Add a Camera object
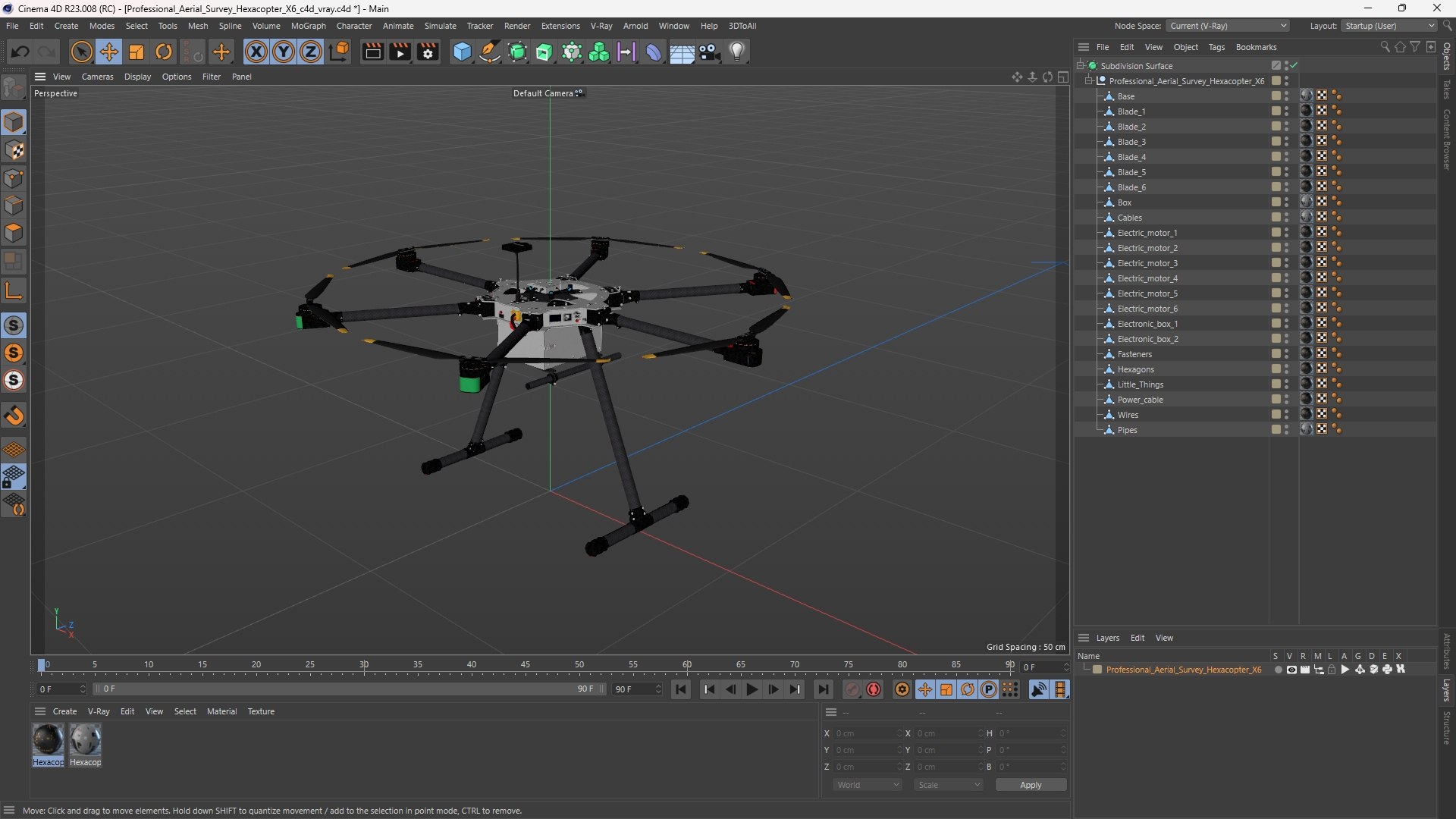The width and height of the screenshot is (1456, 819). (x=710, y=52)
